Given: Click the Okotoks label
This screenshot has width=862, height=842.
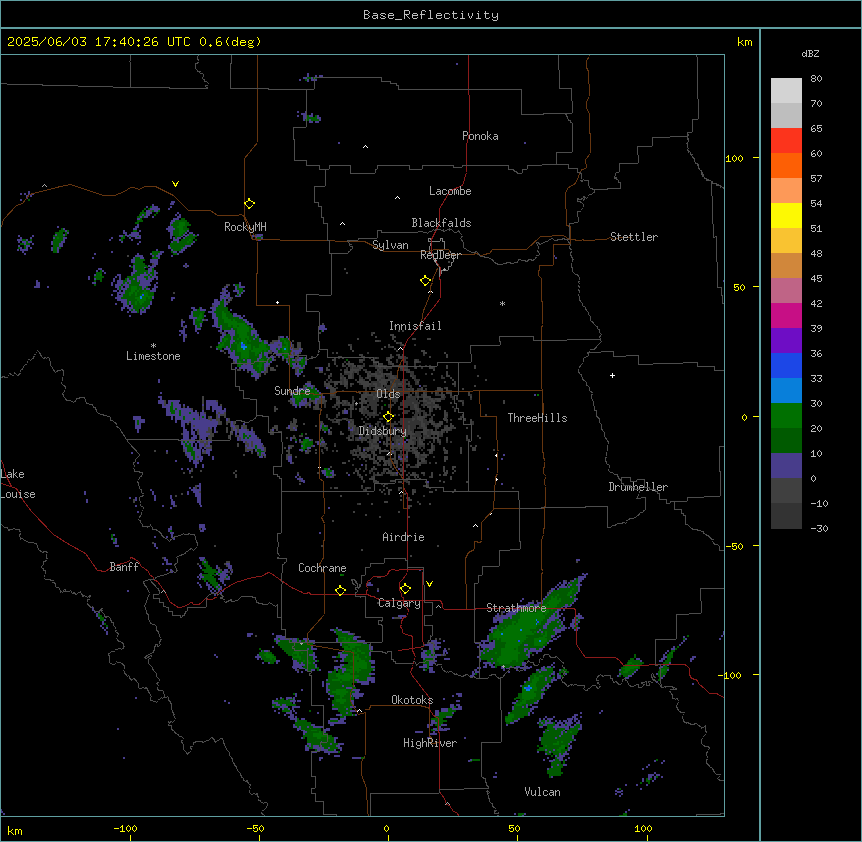Looking at the screenshot, I should tap(412, 700).
